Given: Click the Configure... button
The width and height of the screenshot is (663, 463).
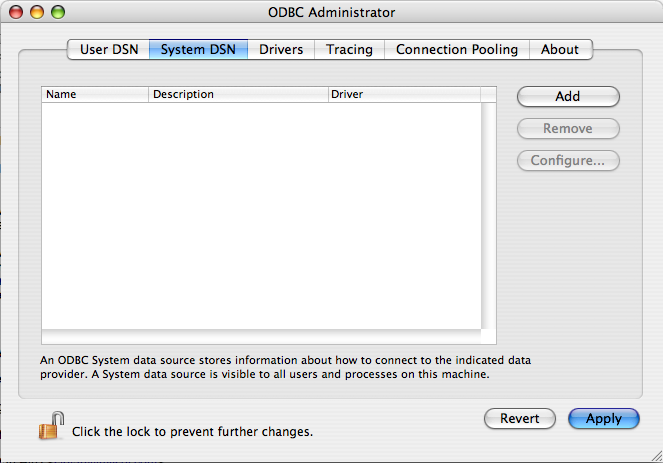Looking at the screenshot, I should (568, 161).
